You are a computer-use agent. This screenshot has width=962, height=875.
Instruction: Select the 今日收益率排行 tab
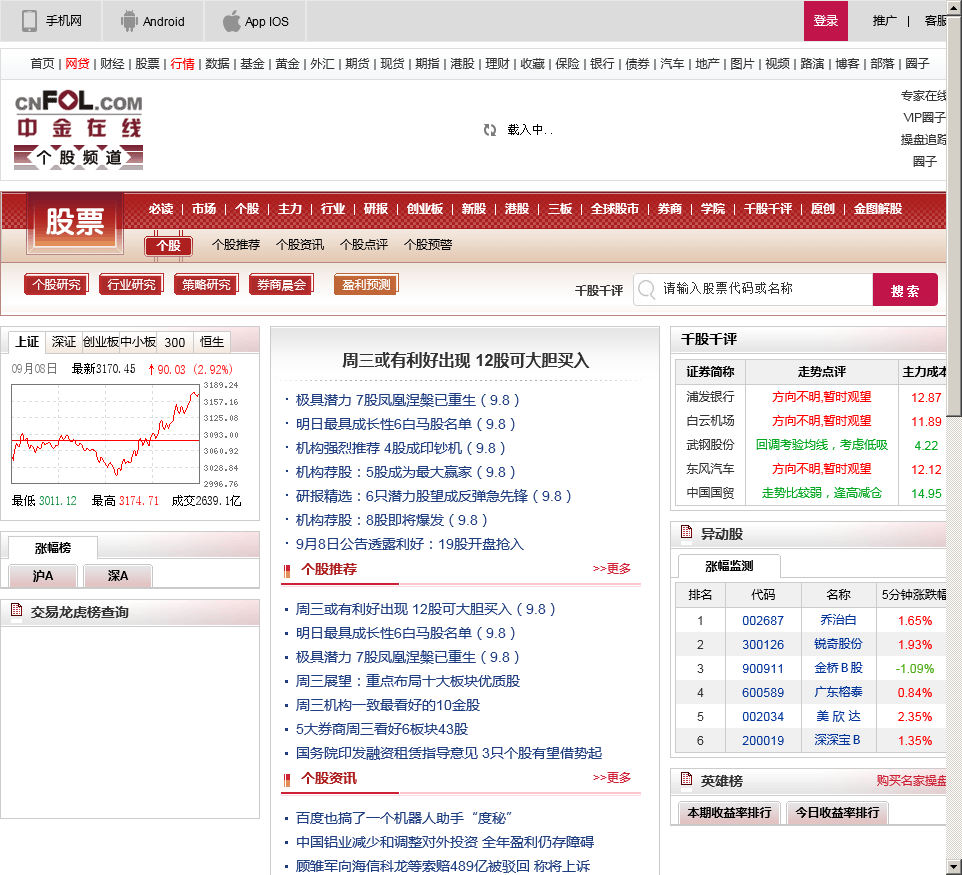(837, 812)
